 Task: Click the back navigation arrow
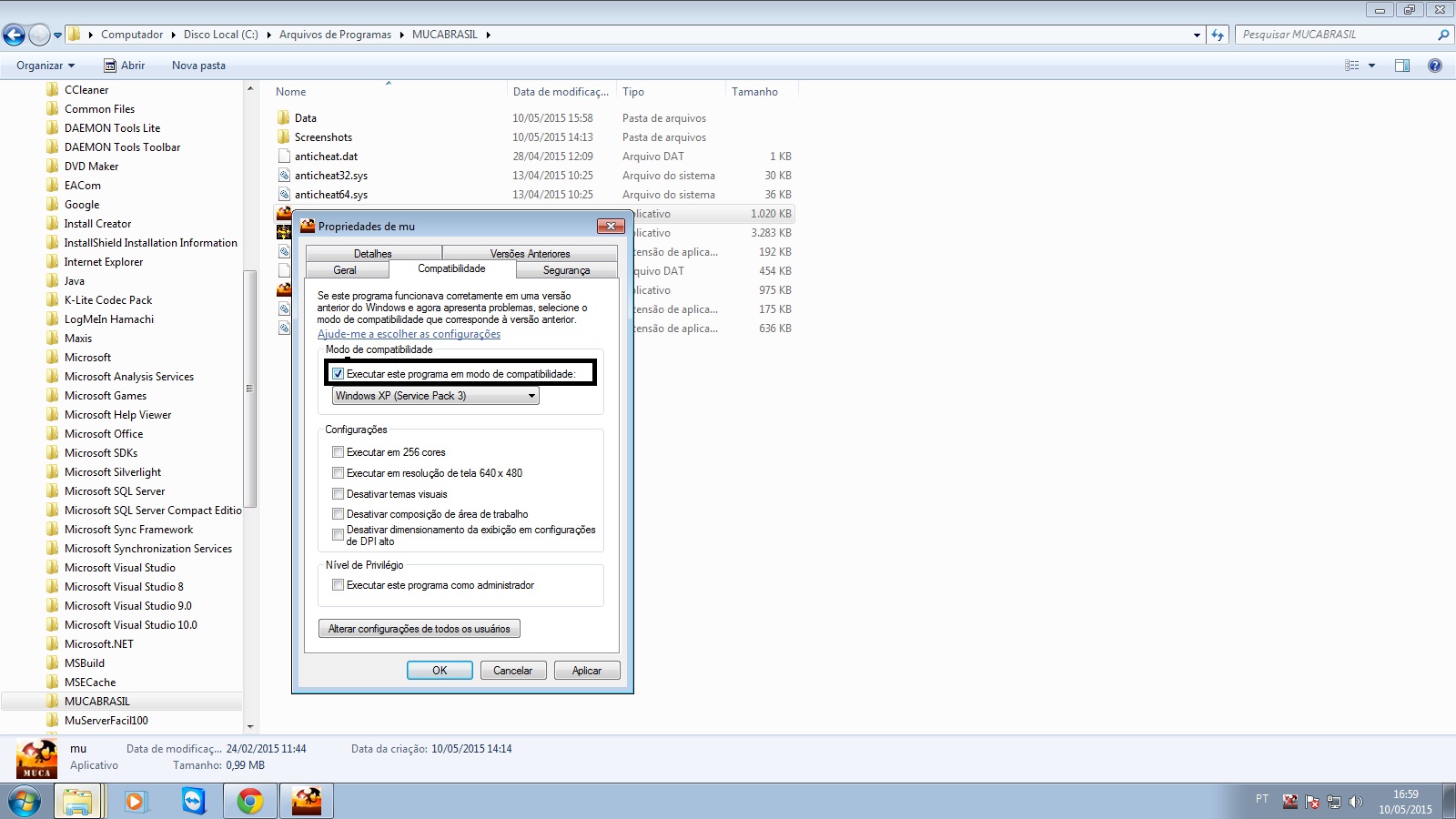pos(15,35)
